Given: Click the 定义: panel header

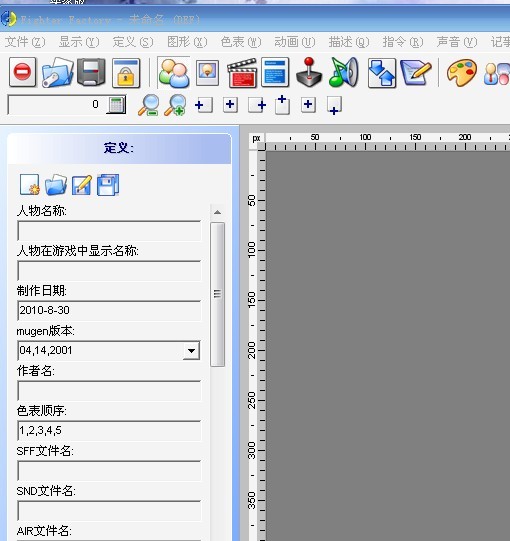Looking at the screenshot, I should coord(119,148).
